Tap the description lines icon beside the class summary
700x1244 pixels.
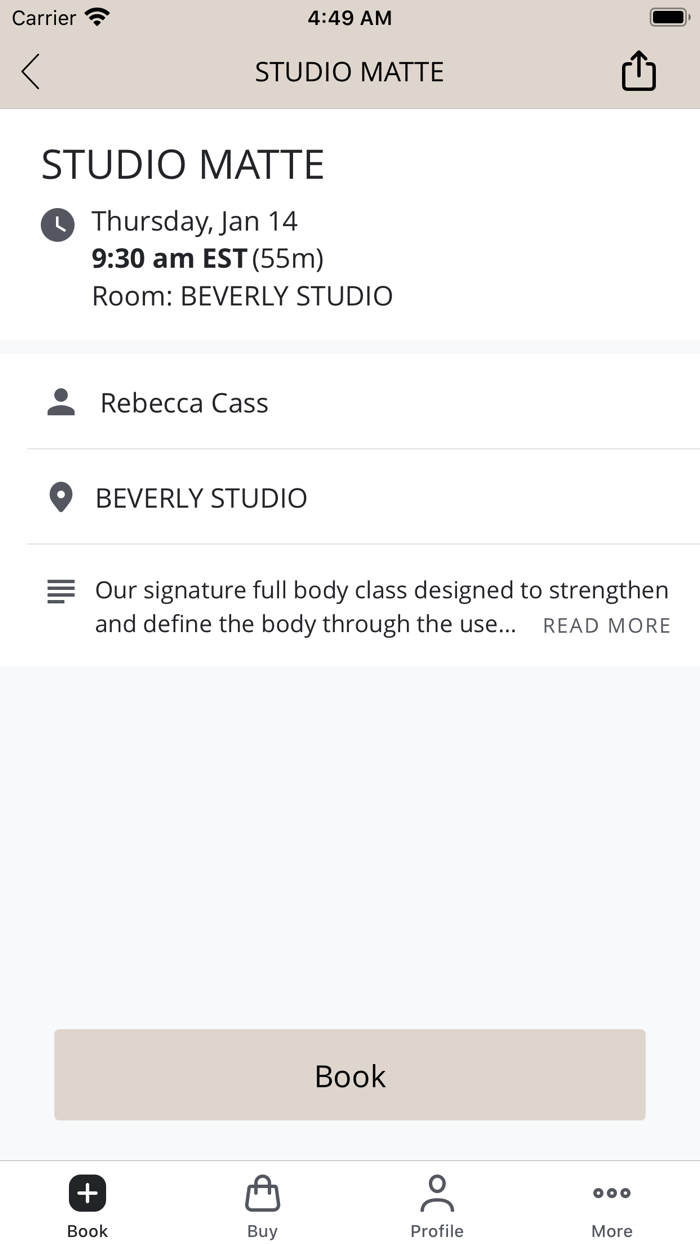[x=61, y=591]
